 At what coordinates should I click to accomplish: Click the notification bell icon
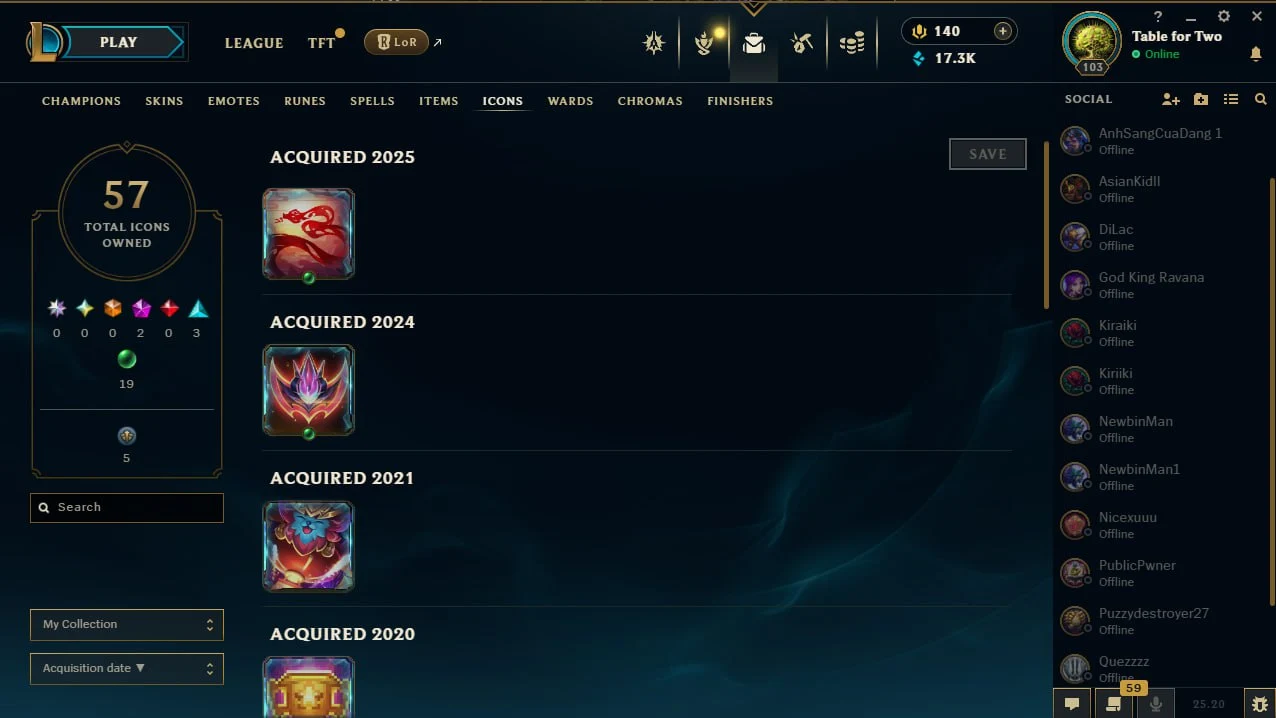pos(1256,54)
